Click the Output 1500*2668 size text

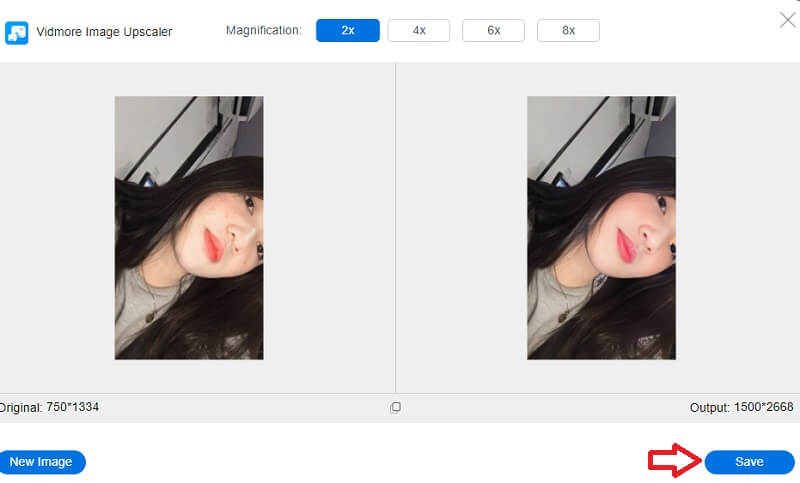[x=743, y=408]
